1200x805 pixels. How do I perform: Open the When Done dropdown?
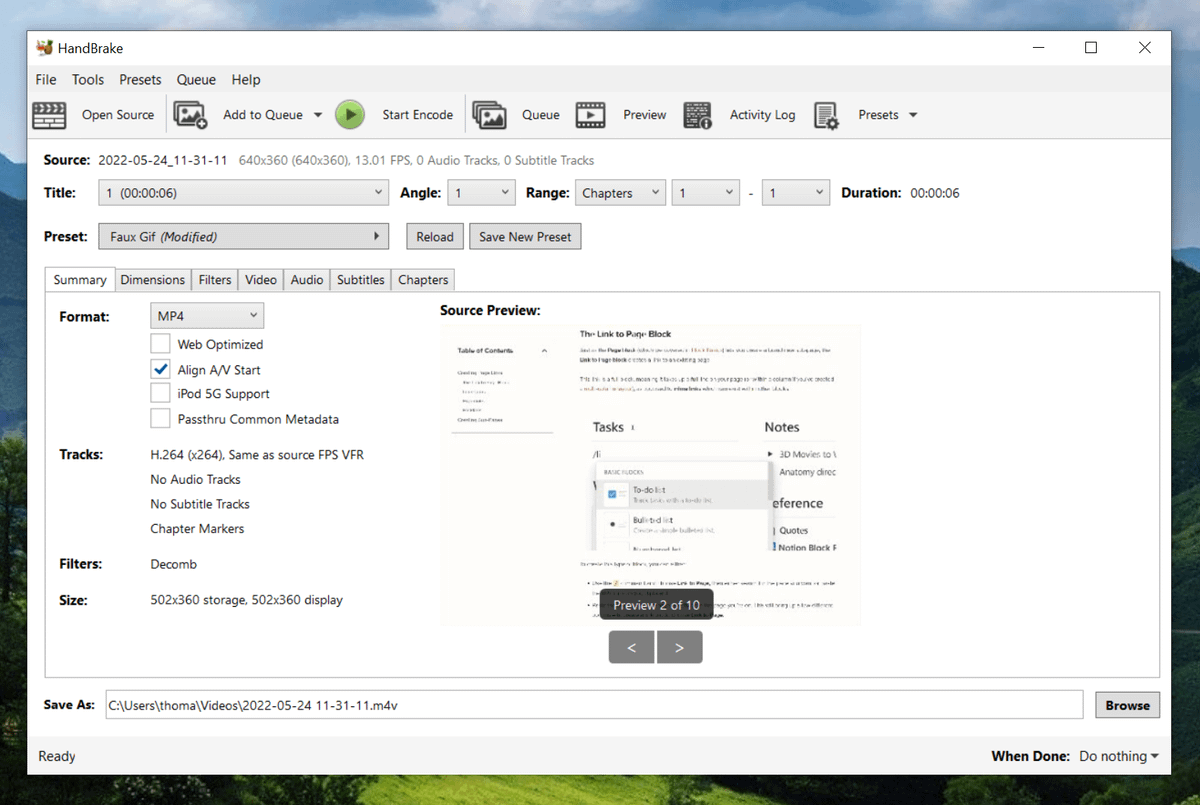coord(1119,756)
